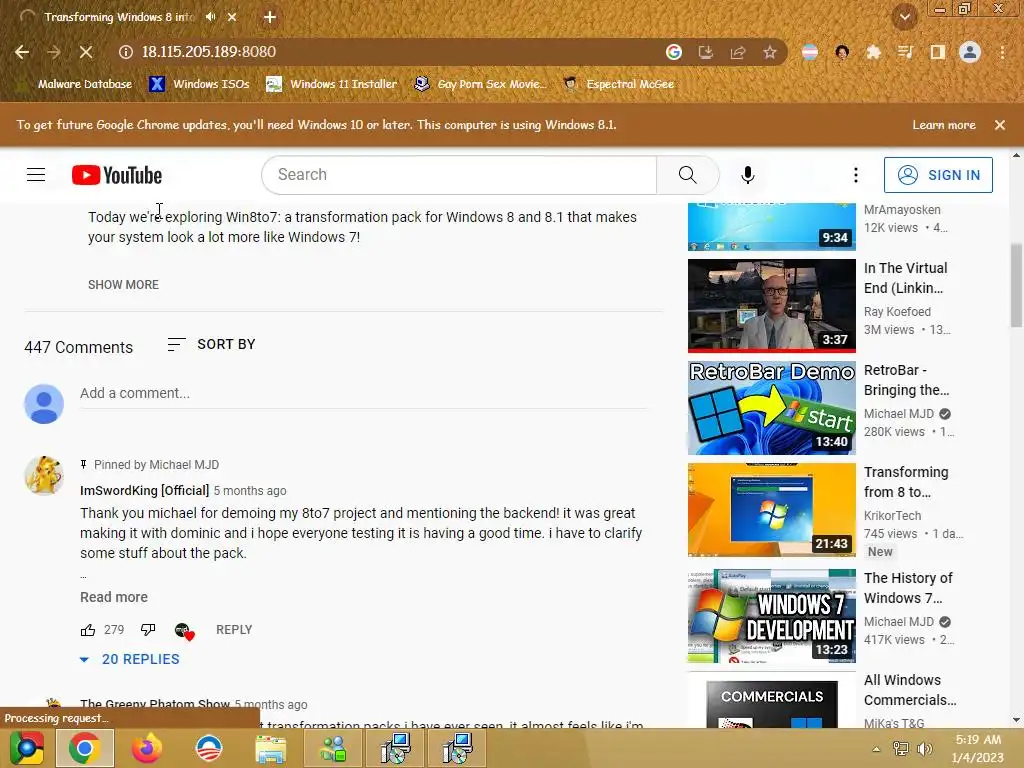
Task: Open the Extensions puzzle-piece menu
Action: (873, 52)
